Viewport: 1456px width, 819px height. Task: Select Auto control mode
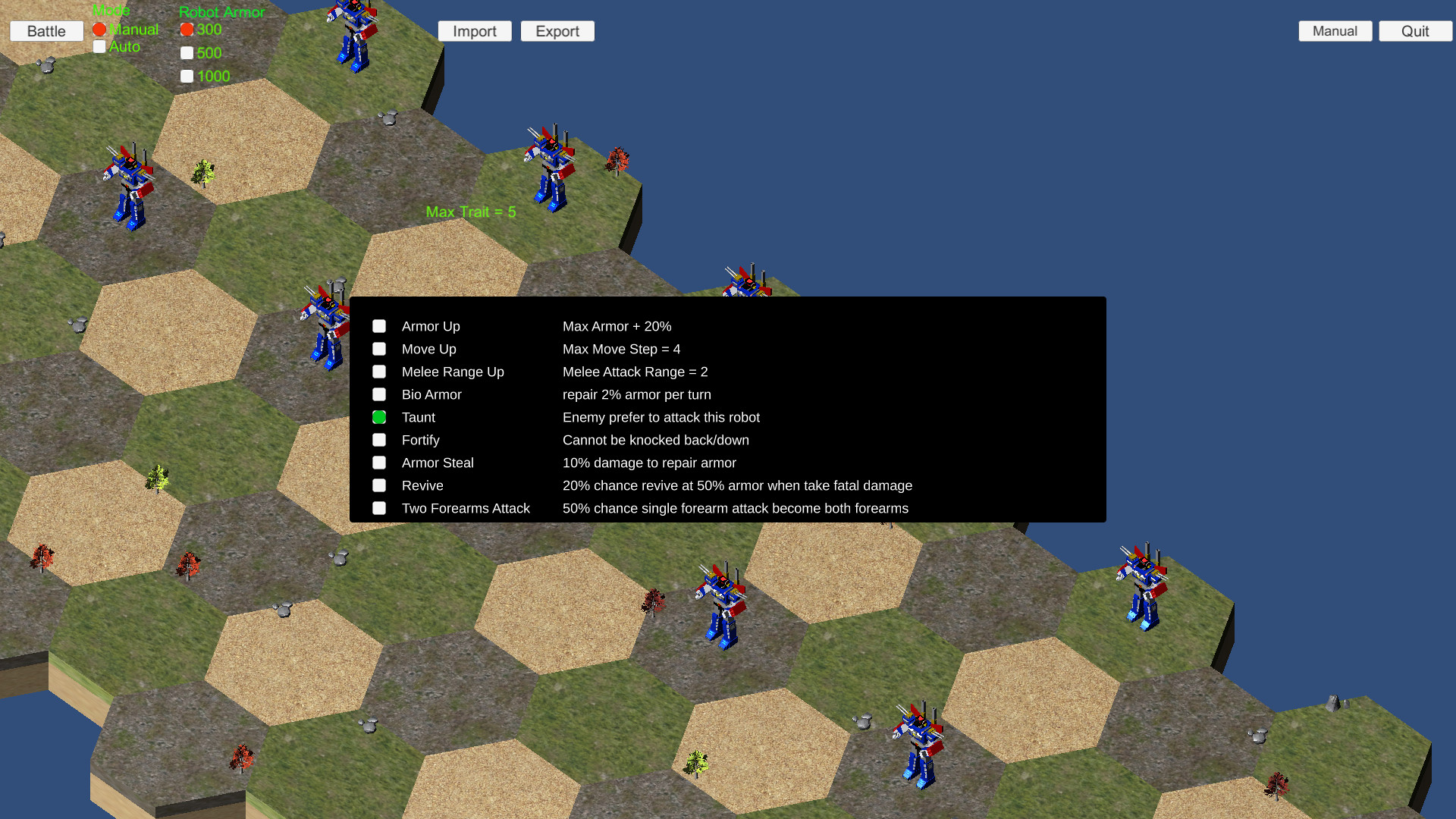[99, 46]
